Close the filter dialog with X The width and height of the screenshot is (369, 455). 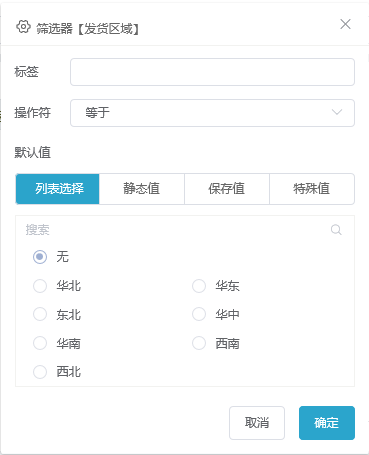[345, 24]
